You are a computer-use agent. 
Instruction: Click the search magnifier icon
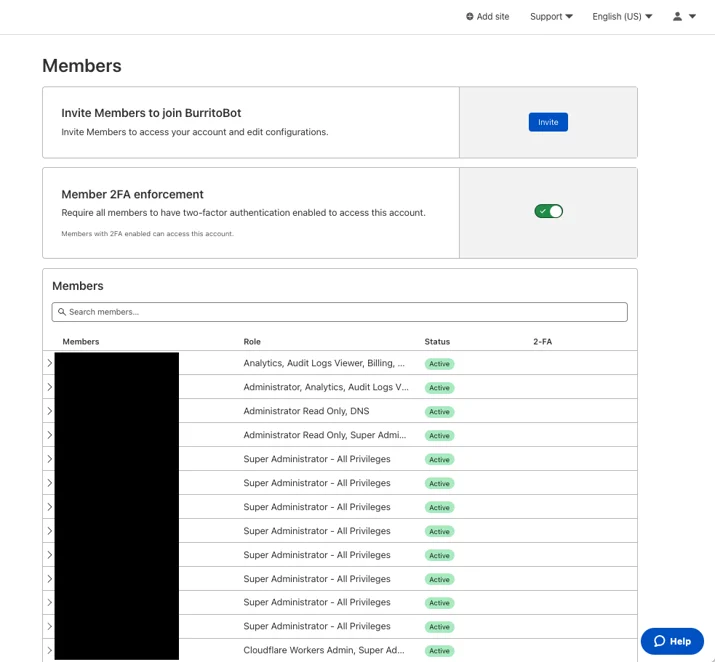[62, 312]
